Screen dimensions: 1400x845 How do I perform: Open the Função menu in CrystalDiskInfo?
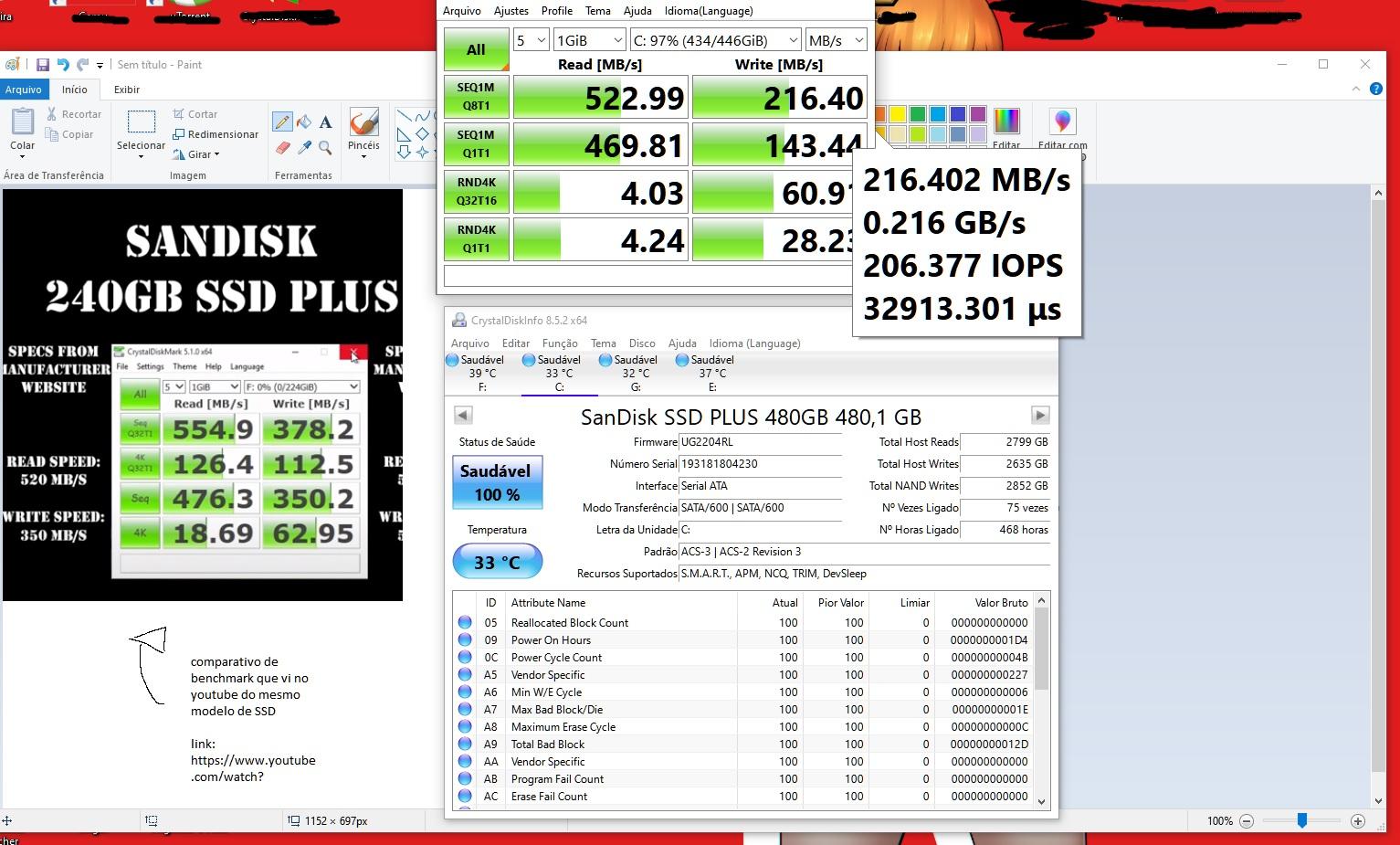click(x=560, y=343)
